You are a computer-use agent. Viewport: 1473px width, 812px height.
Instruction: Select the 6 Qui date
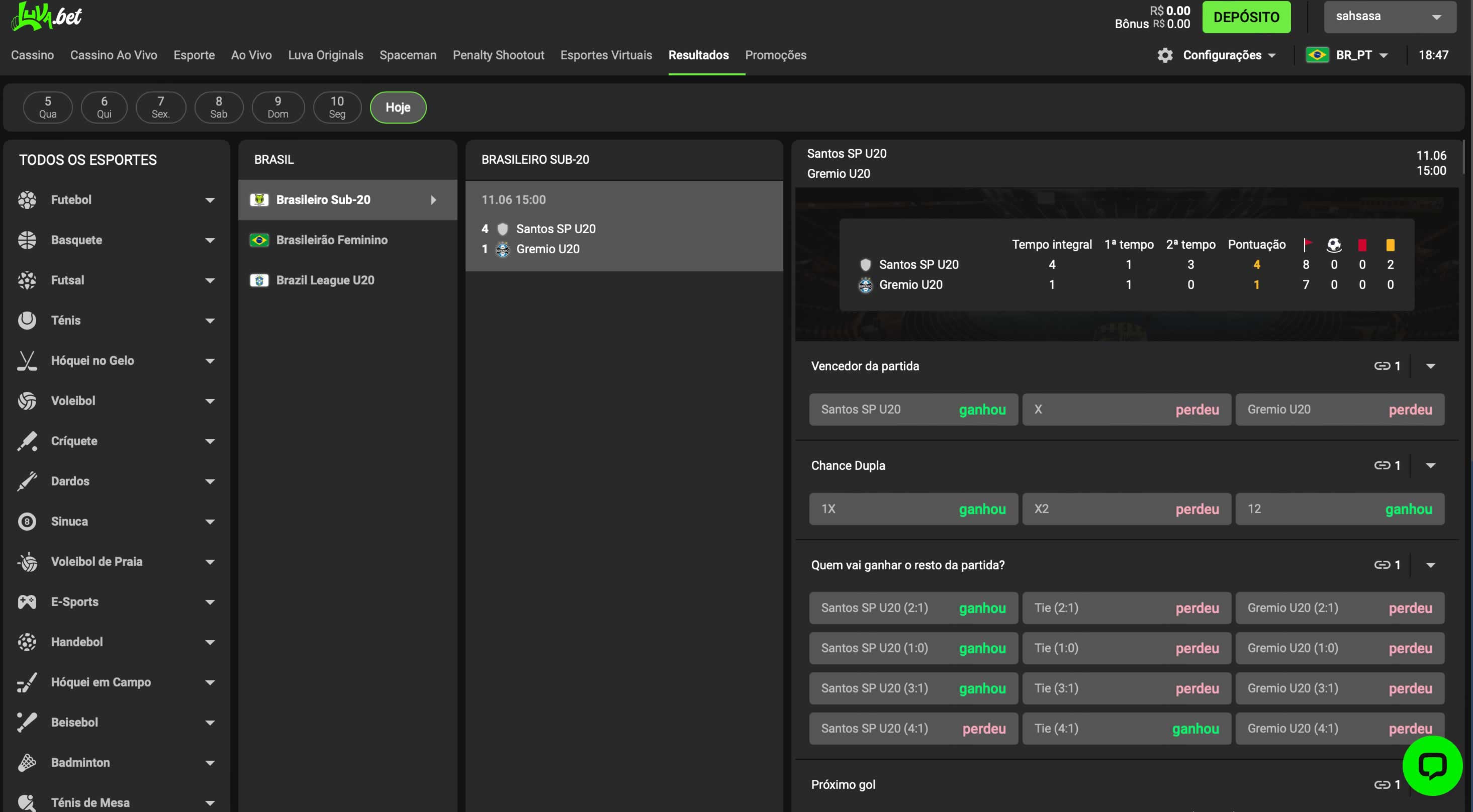104,107
